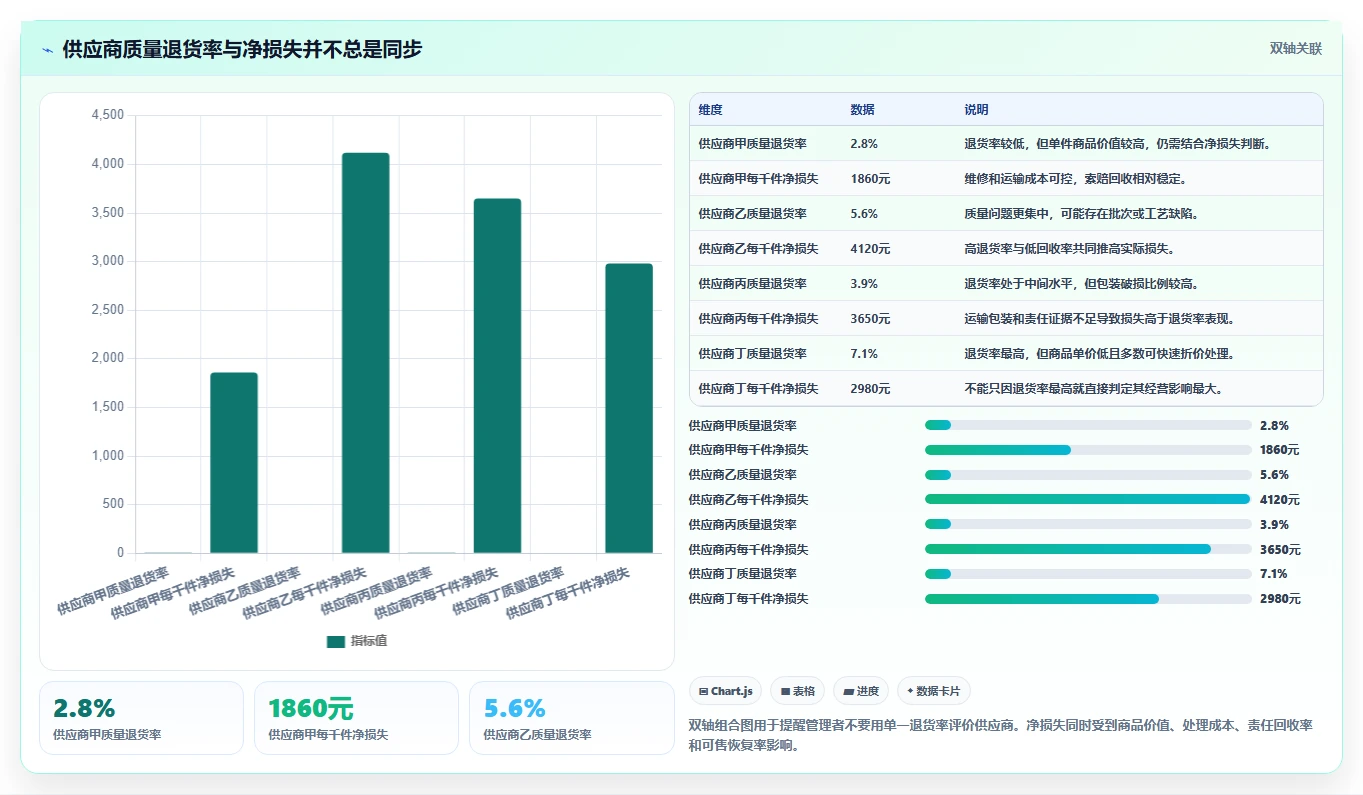Click the dashboard title 供应商质量退货率与净损失并不总是同步
This screenshot has height=795, width=1363.
(242, 50)
